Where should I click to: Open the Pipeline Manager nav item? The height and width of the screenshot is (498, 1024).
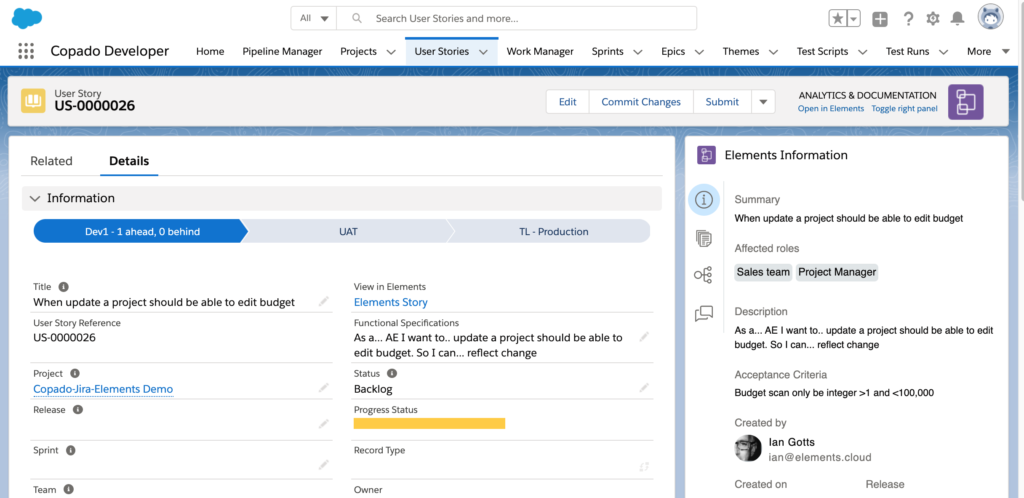pos(282,51)
